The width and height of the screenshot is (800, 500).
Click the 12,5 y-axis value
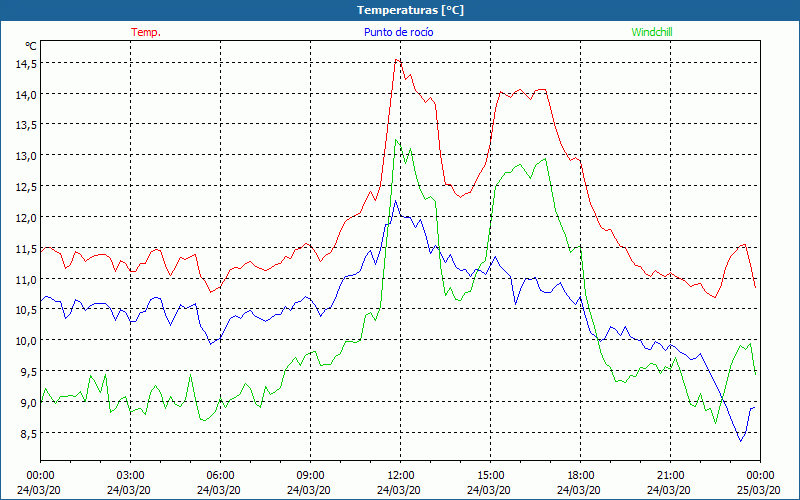coord(26,187)
